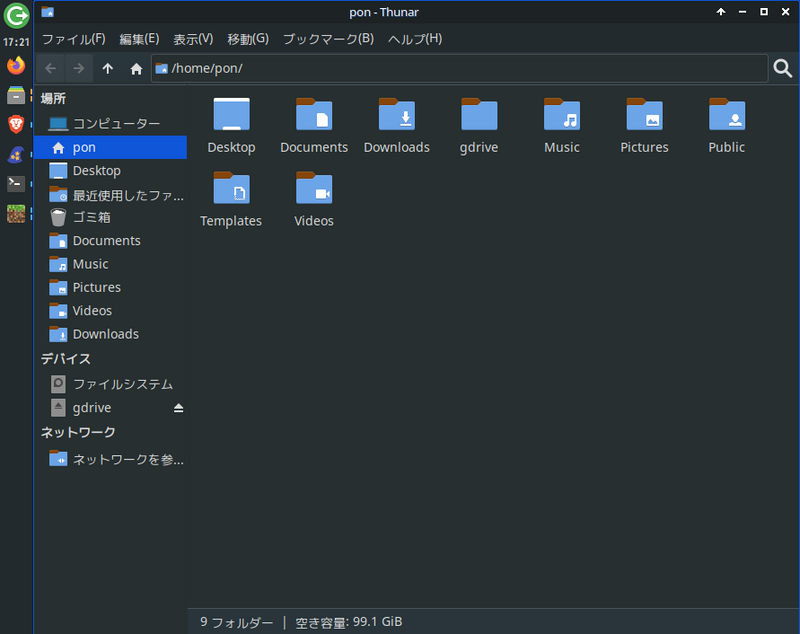This screenshot has height=634, width=800.
Task: Open Music bookmark in the sidebar
Action: pos(110,264)
